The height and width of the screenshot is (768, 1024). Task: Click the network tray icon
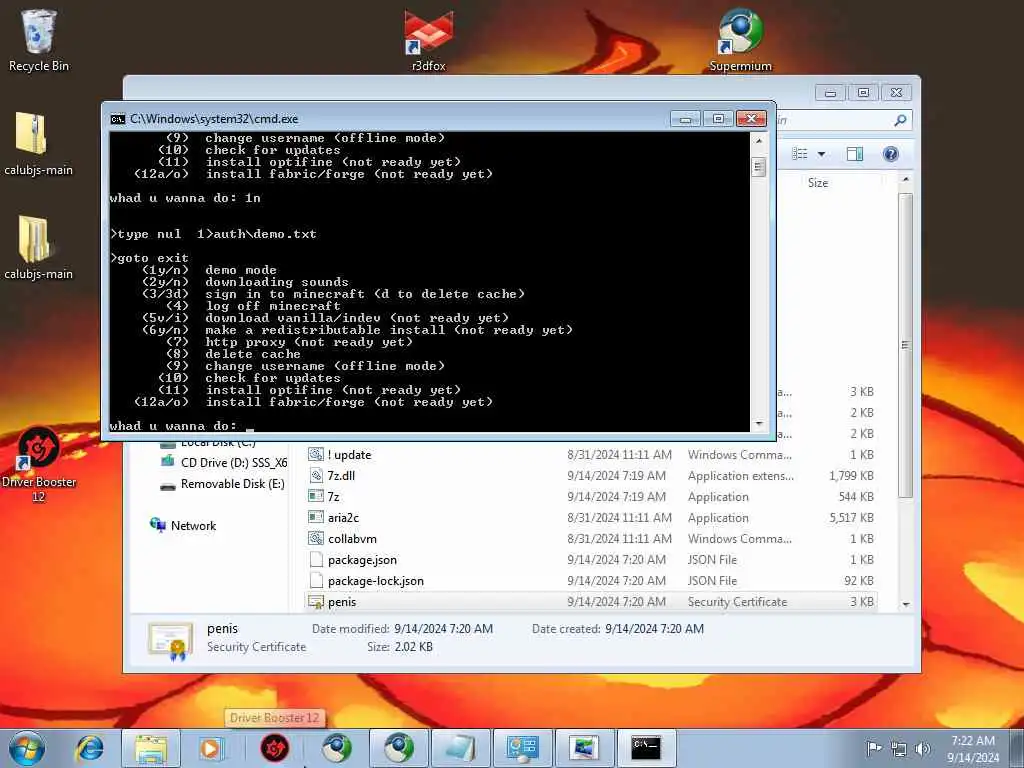899,749
